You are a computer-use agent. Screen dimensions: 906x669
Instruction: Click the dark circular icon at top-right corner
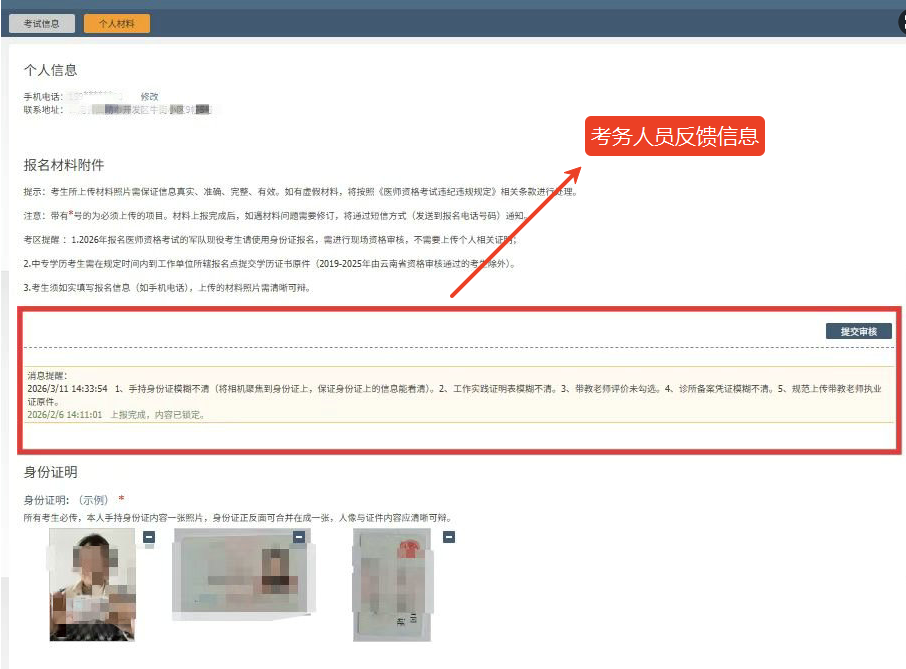(899, 23)
